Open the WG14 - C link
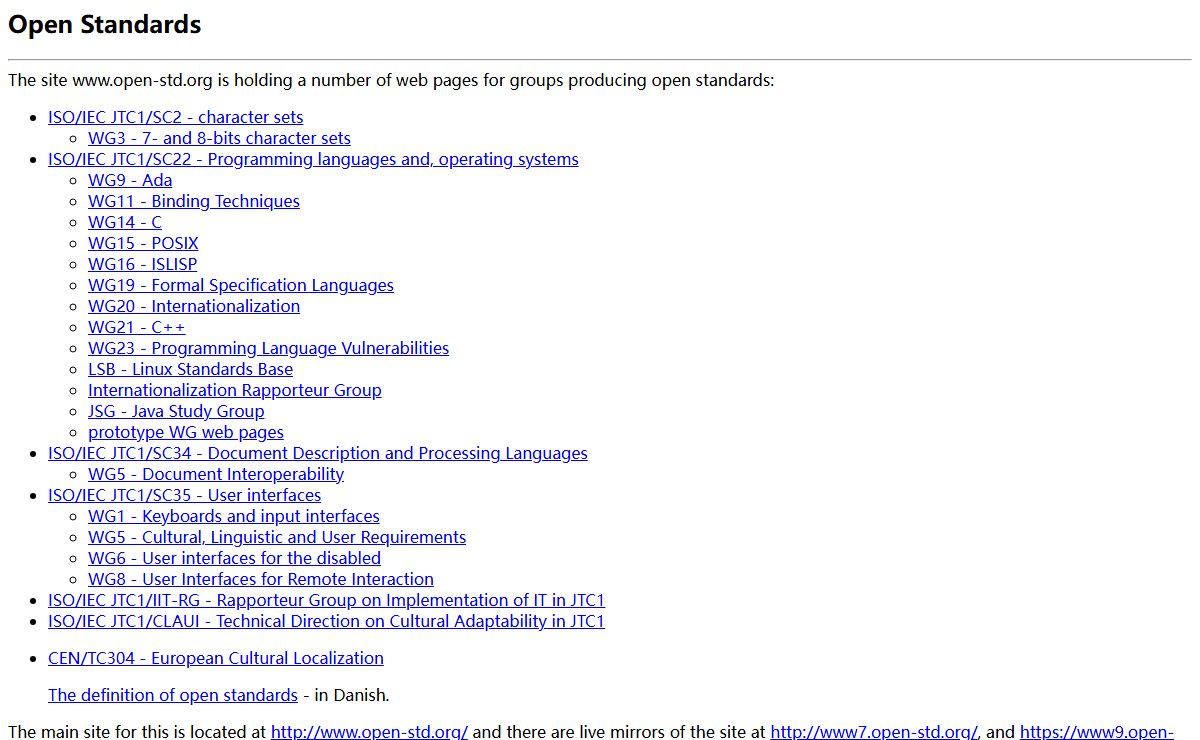This screenshot has height=740, width=1200. pyautogui.click(x=124, y=222)
